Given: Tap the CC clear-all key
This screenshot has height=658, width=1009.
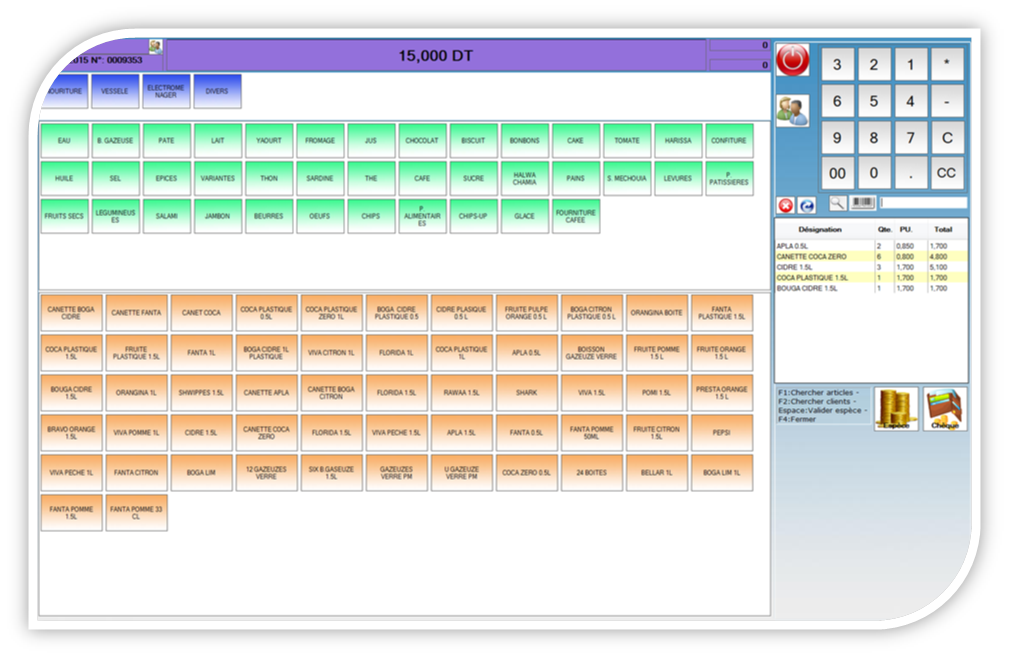Looking at the screenshot, I should (947, 173).
